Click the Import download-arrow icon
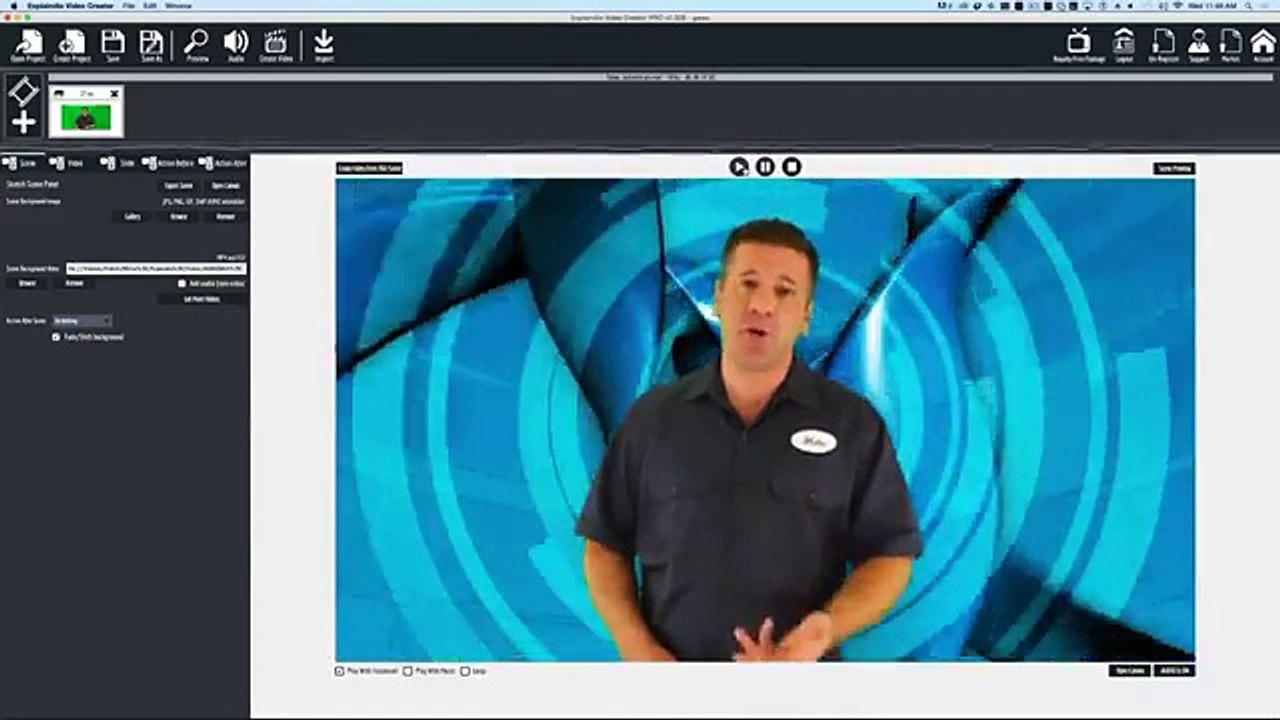This screenshot has height=720, width=1280. [324, 45]
